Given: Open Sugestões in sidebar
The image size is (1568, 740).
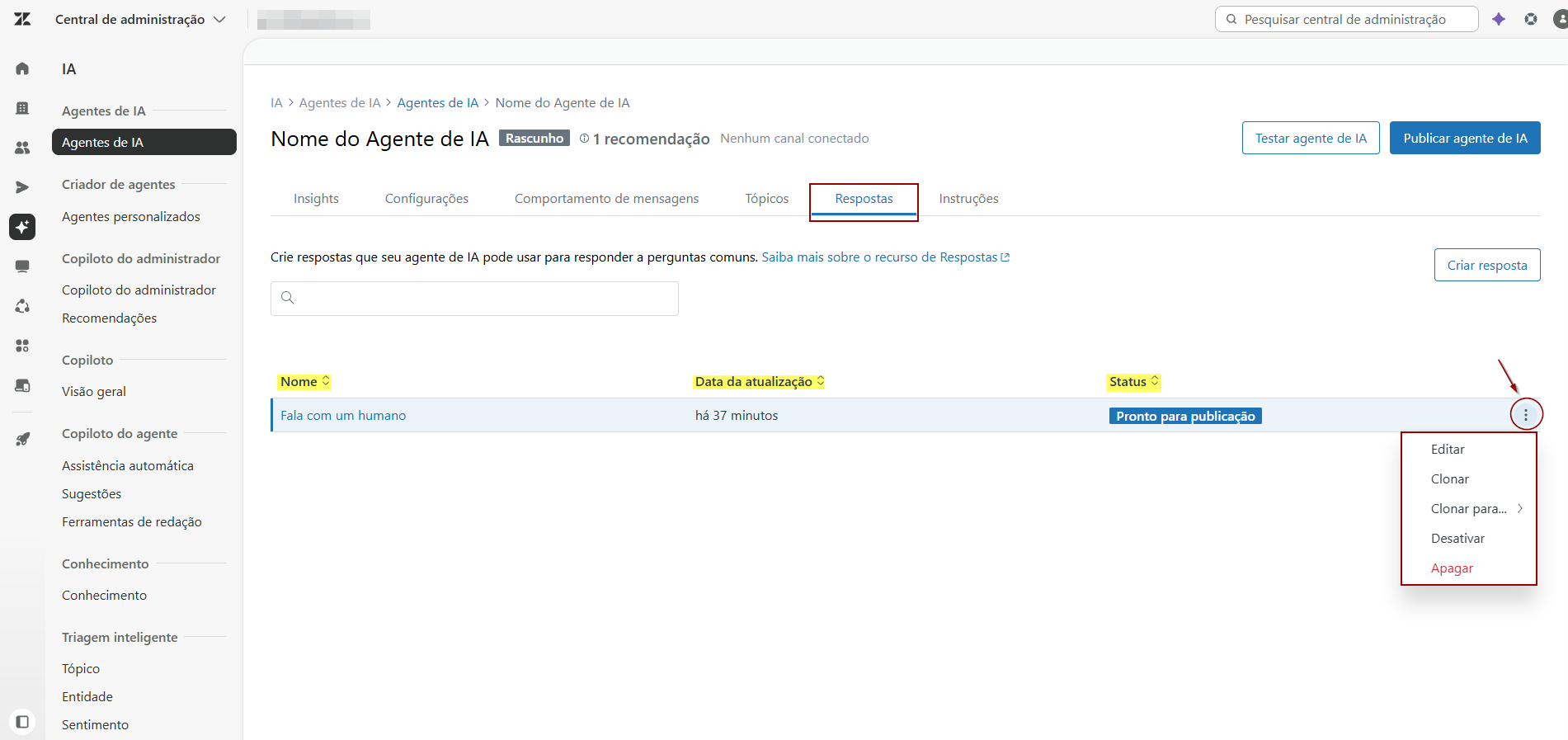Looking at the screenshot, I should [92, 493].
